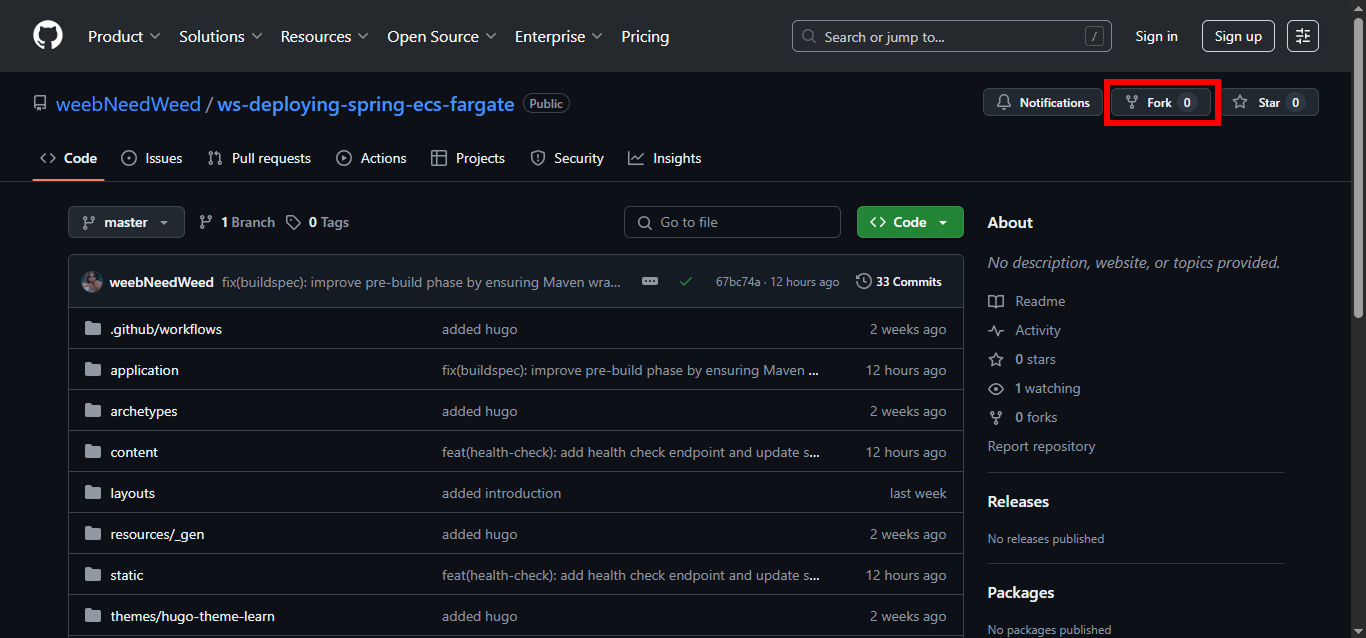Open the Pull requests tab
This screenshot has width=1366, height=638.
point(259,158)
